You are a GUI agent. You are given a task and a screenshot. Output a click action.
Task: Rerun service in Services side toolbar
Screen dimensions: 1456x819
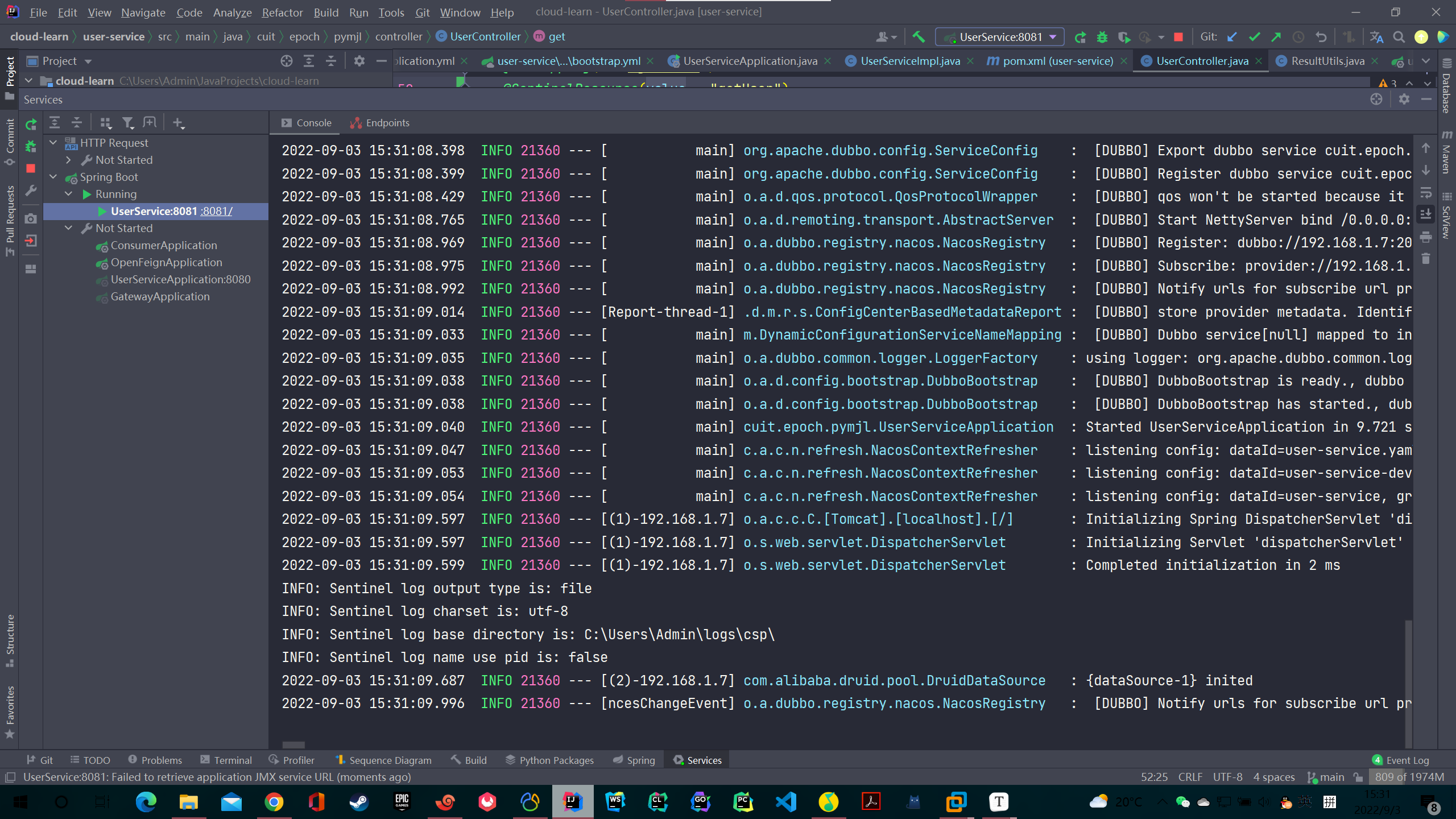(x=31, y=124)
